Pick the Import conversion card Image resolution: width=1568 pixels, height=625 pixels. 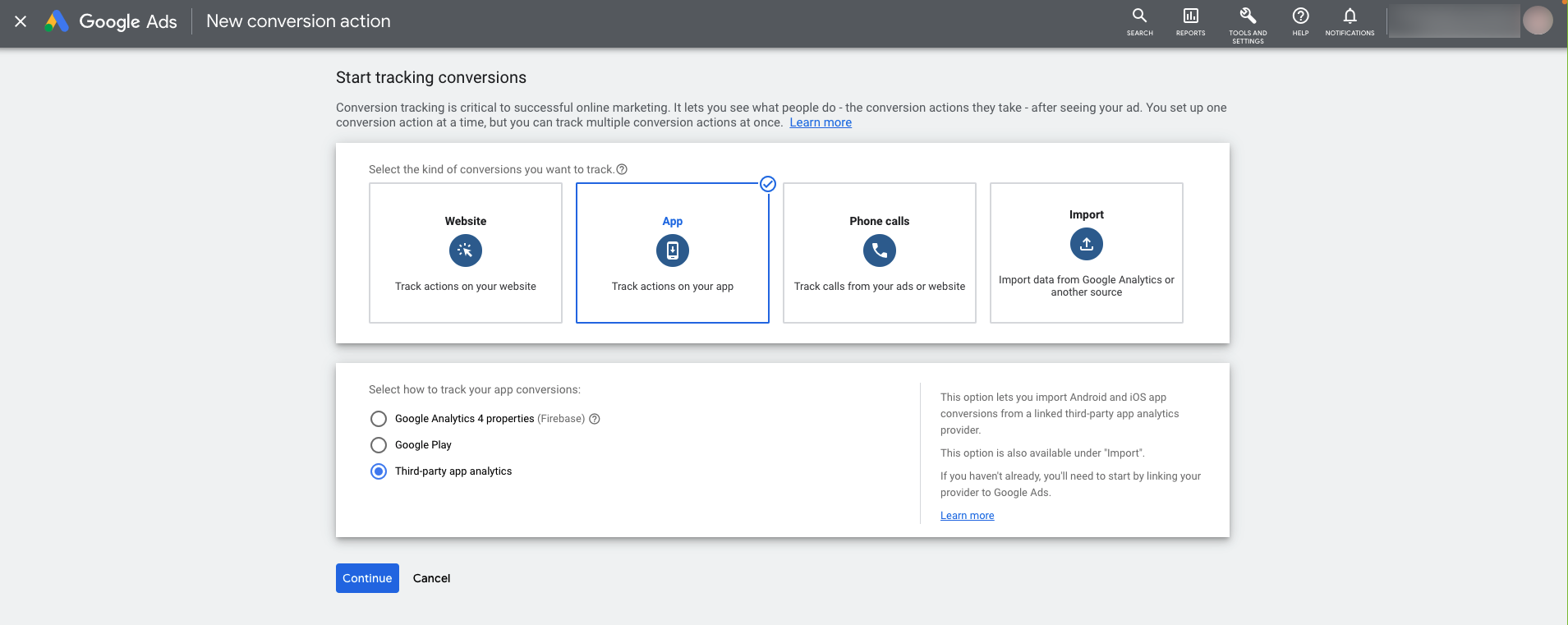coord(1087,253)
